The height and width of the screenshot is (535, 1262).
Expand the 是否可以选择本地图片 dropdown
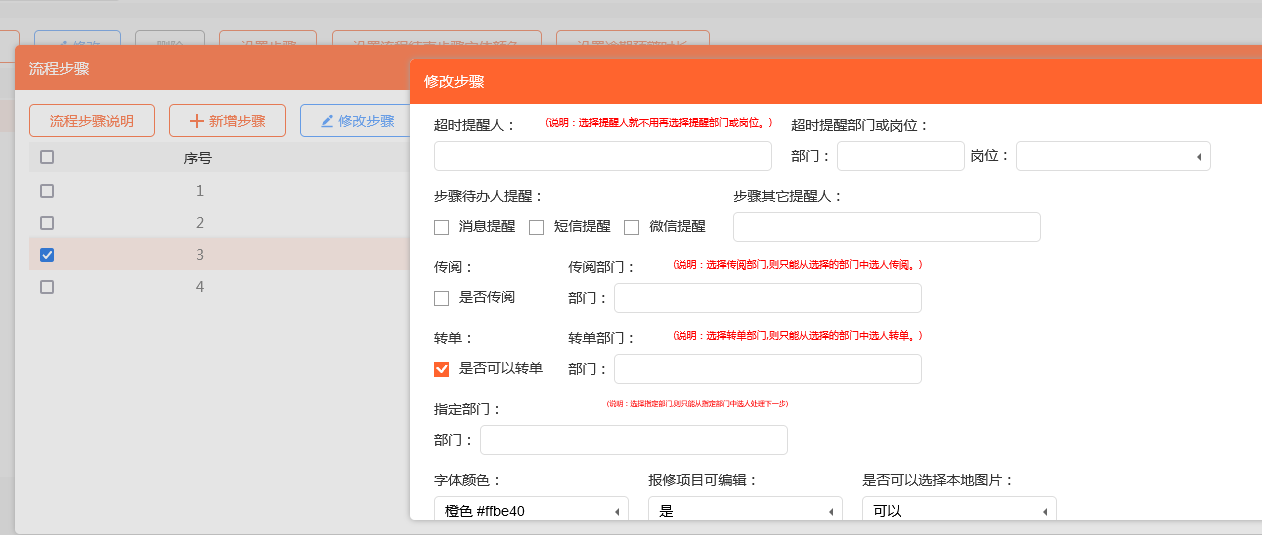(x=959, y=511)
